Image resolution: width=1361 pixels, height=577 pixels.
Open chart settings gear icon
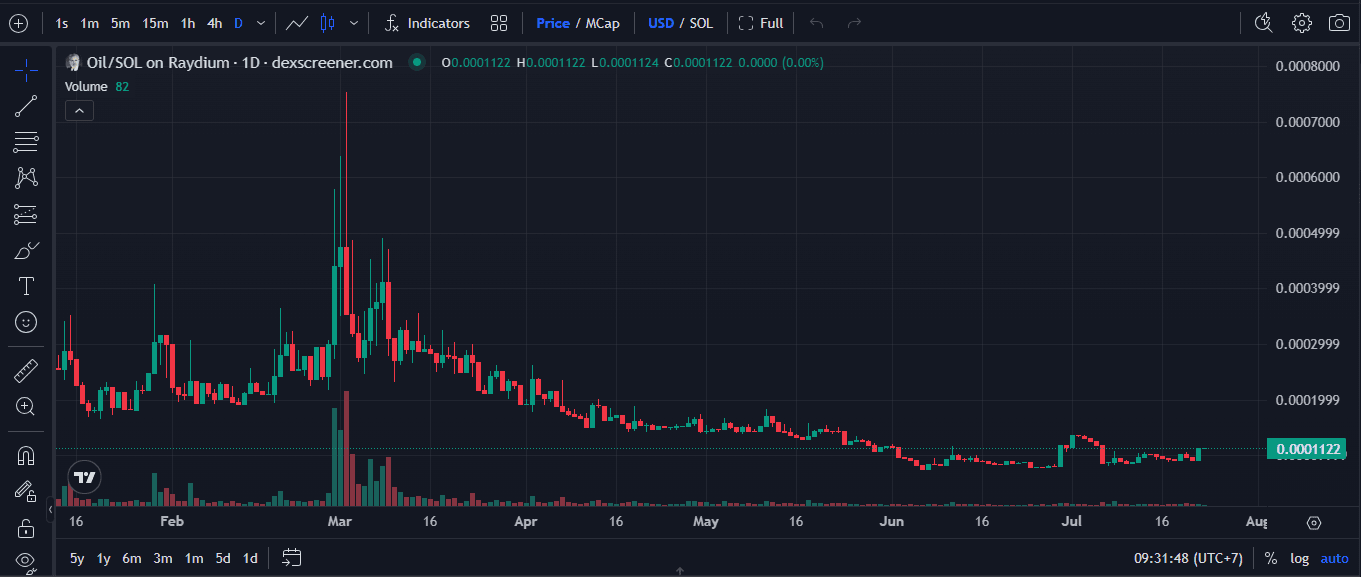tap(1301, 23)
